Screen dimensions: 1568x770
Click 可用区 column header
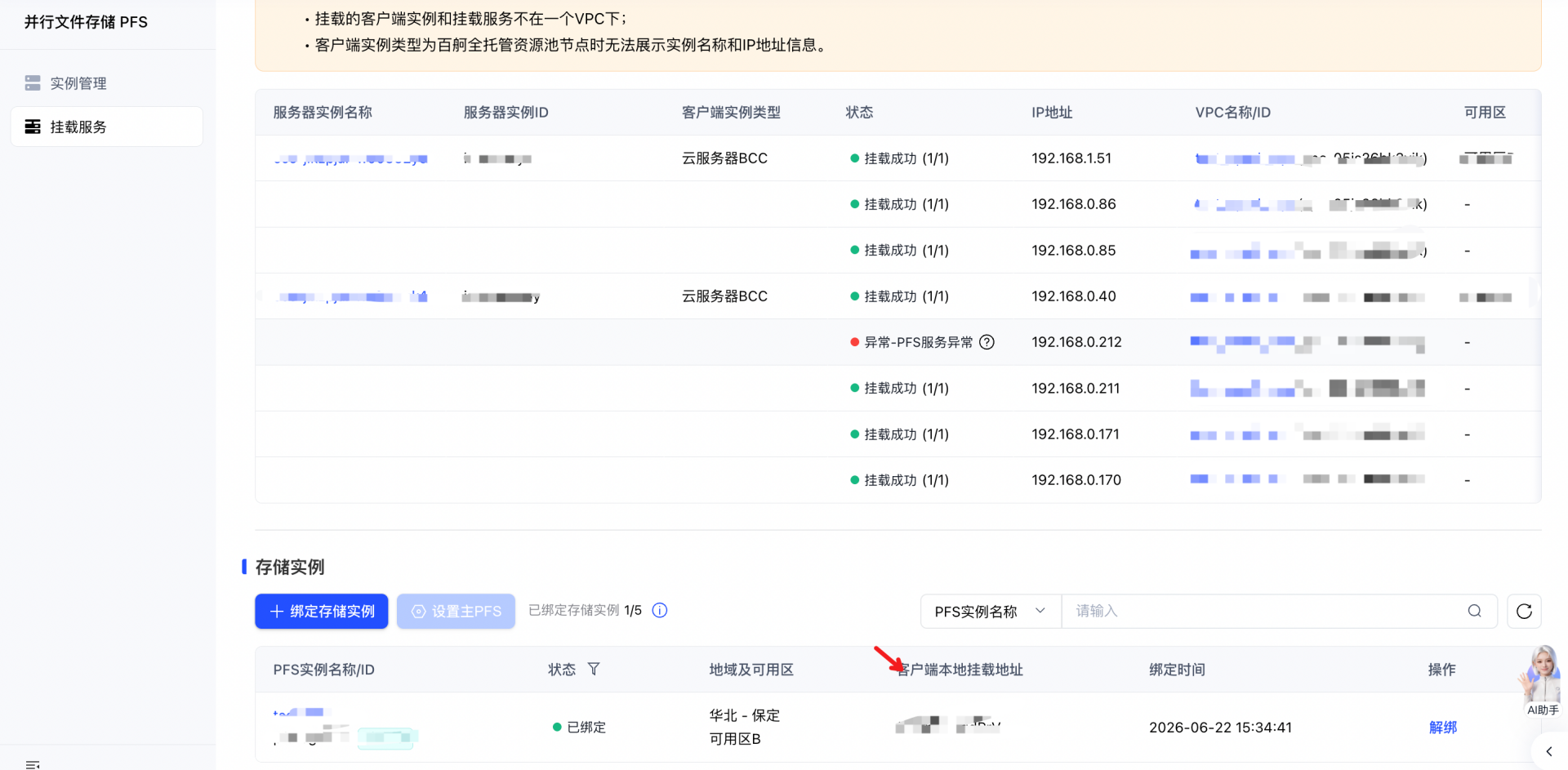point(1485,113)
